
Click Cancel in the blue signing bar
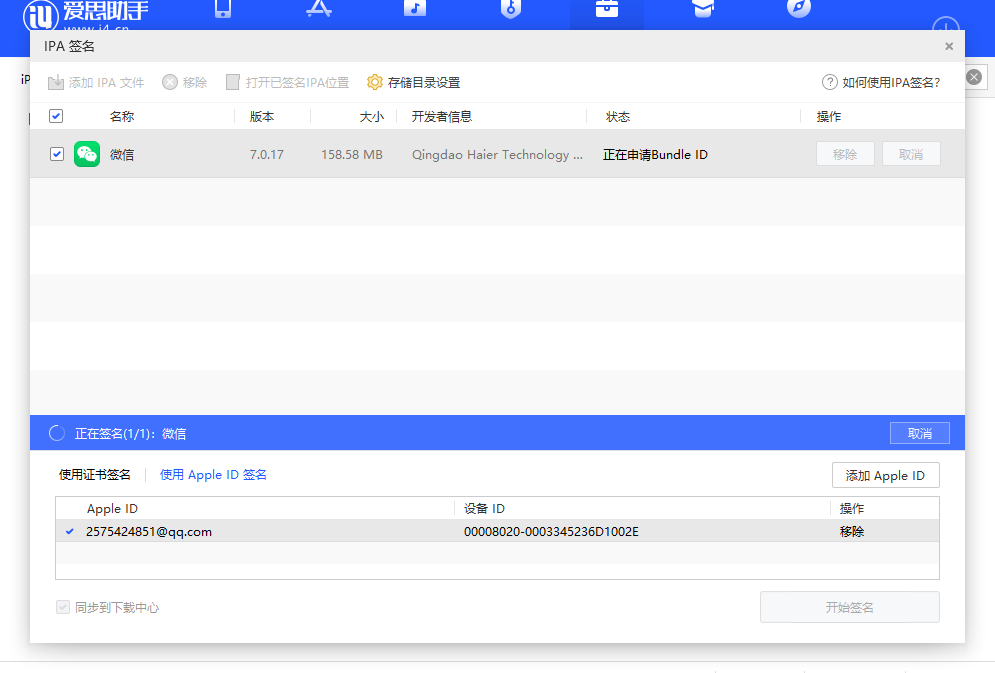click(x=919, y=433)
